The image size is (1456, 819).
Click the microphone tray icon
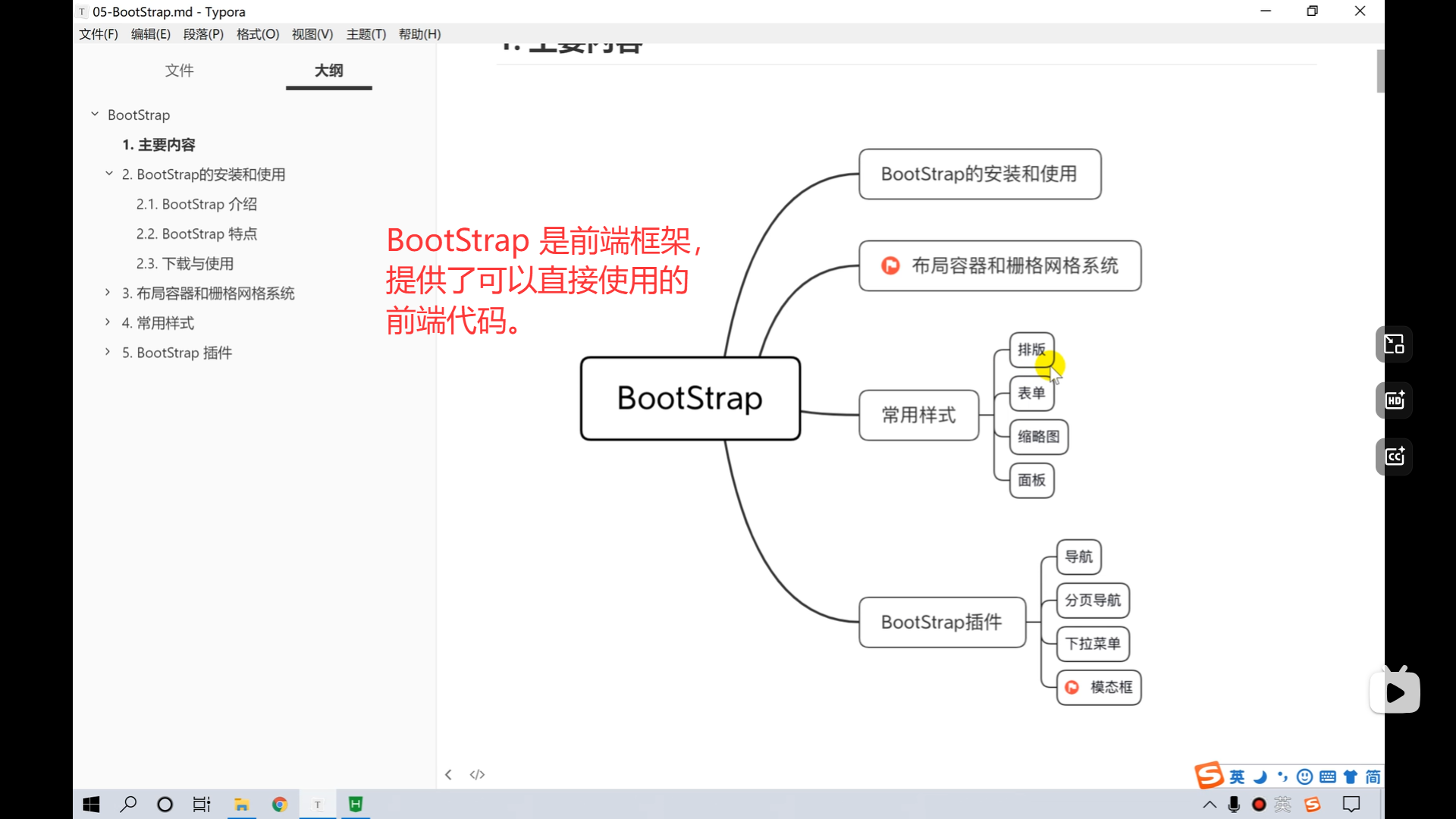[x=1234, y=805]
